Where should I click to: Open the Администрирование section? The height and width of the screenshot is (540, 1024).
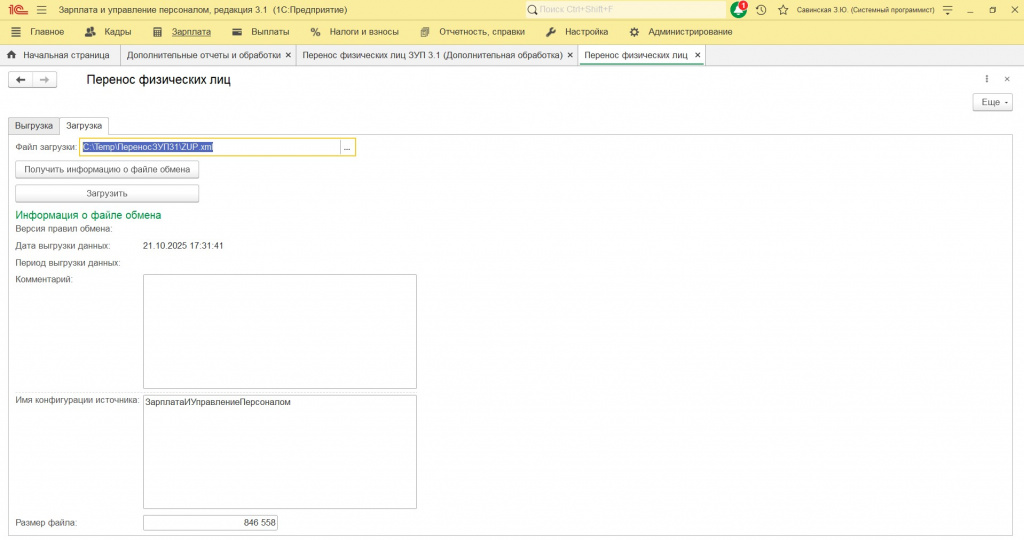tap(680, 31)
